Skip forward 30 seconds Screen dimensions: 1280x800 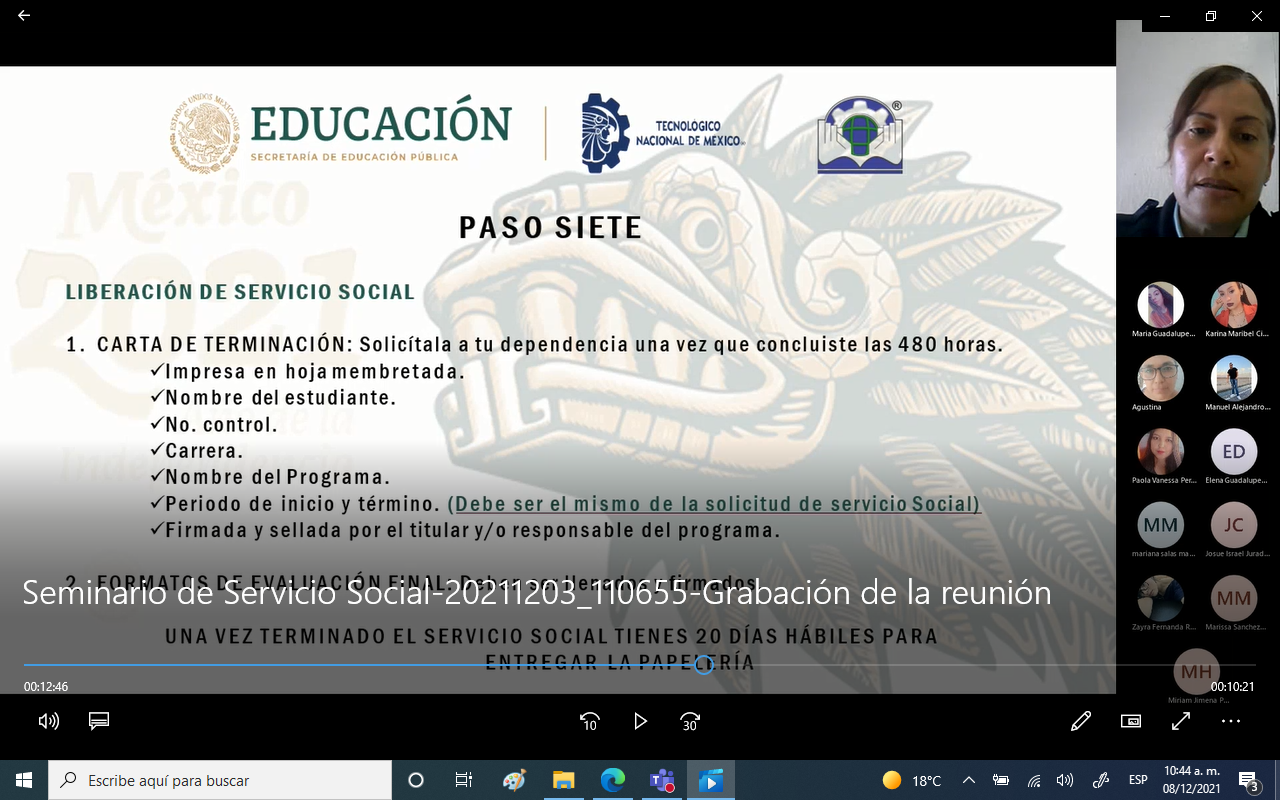point(690,721)
